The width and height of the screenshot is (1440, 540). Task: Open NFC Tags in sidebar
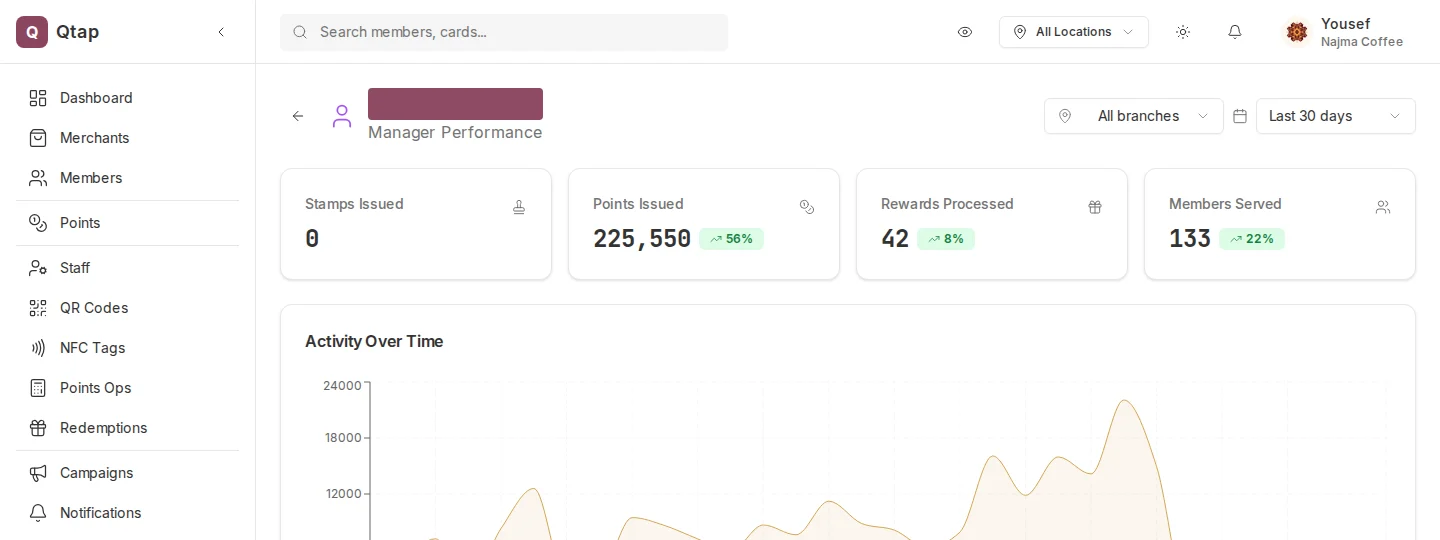(x=128, y=348)
